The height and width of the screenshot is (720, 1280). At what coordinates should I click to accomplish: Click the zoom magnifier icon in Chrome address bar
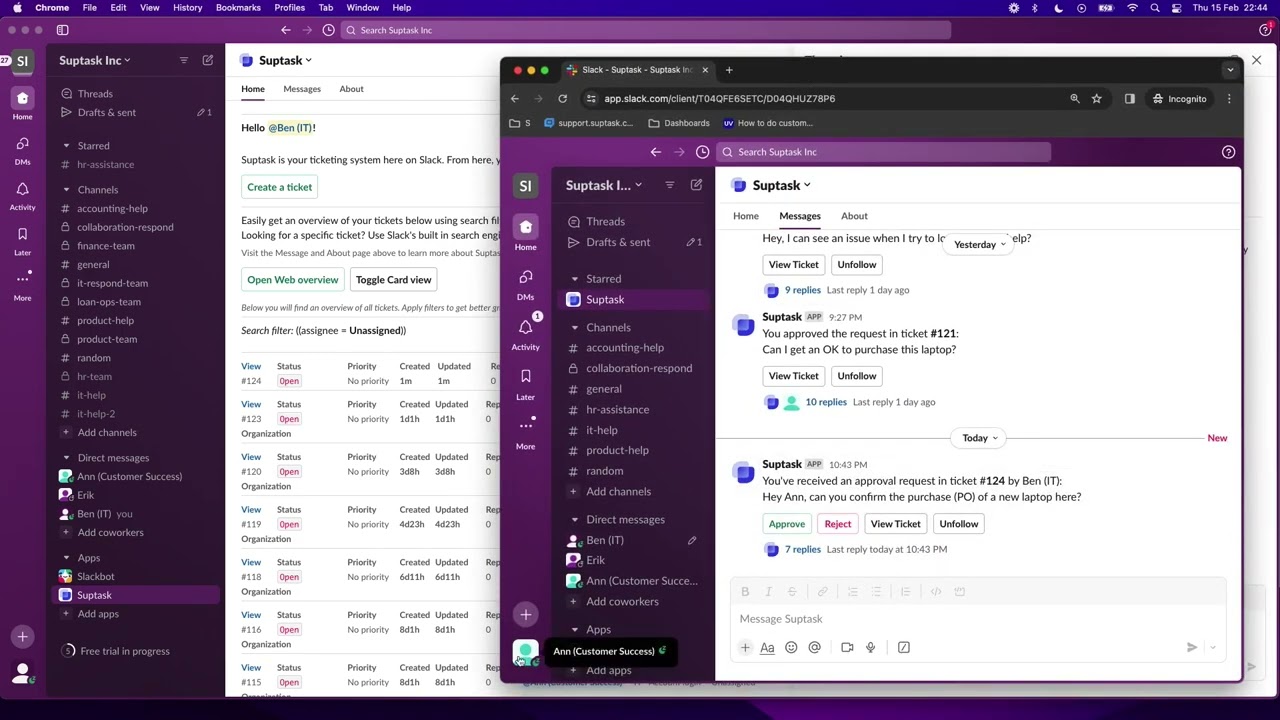click(x=1075, y=99)
